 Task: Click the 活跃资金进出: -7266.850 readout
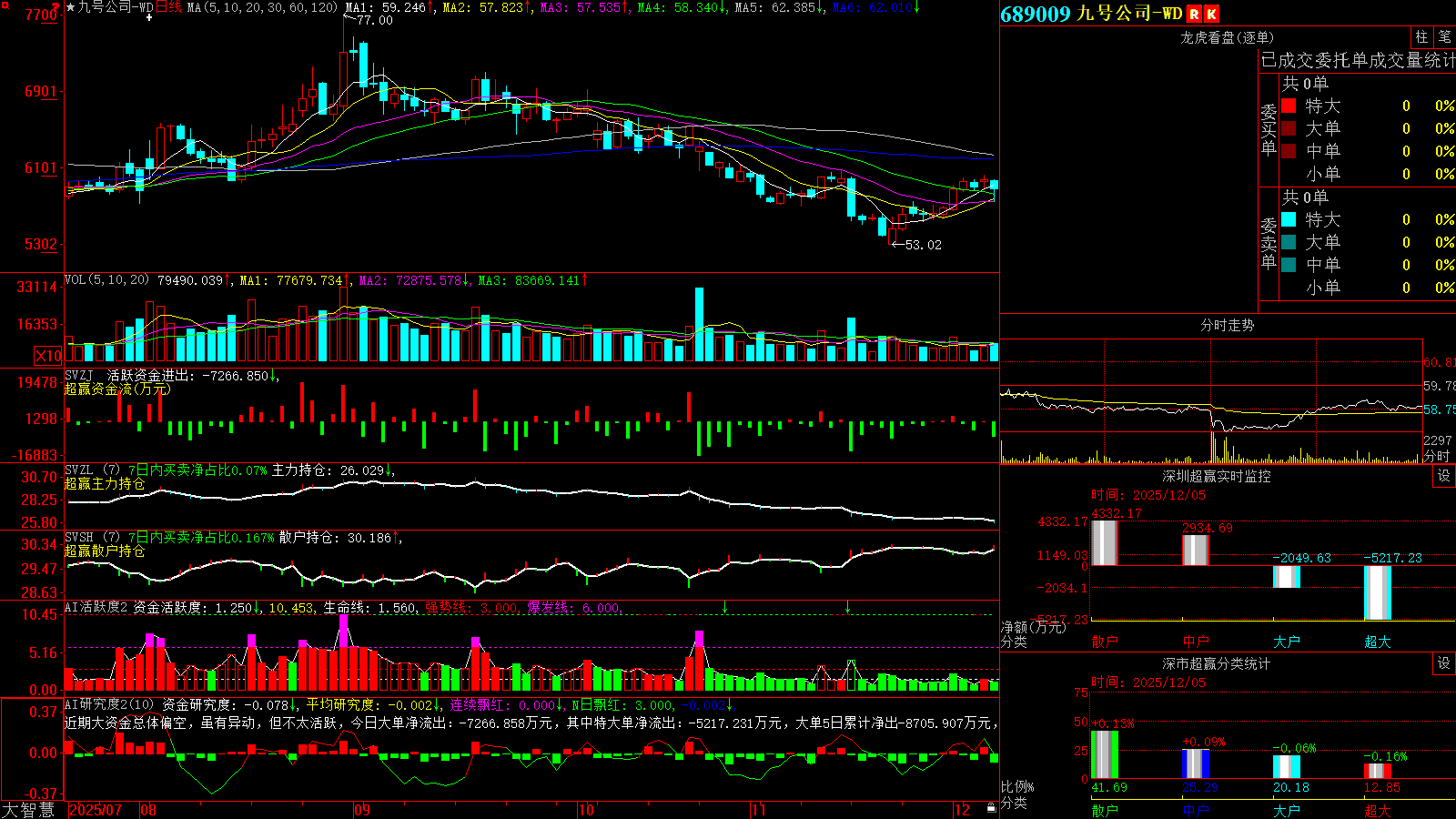coord(188,375)
